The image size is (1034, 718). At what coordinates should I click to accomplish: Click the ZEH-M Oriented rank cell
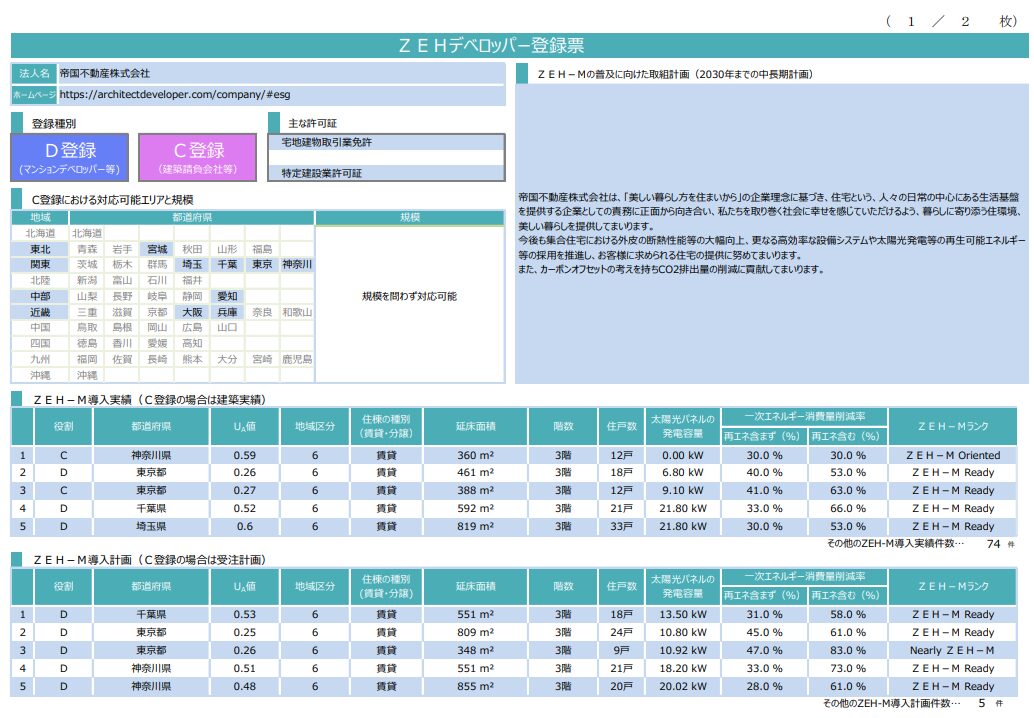pos(953,455)
